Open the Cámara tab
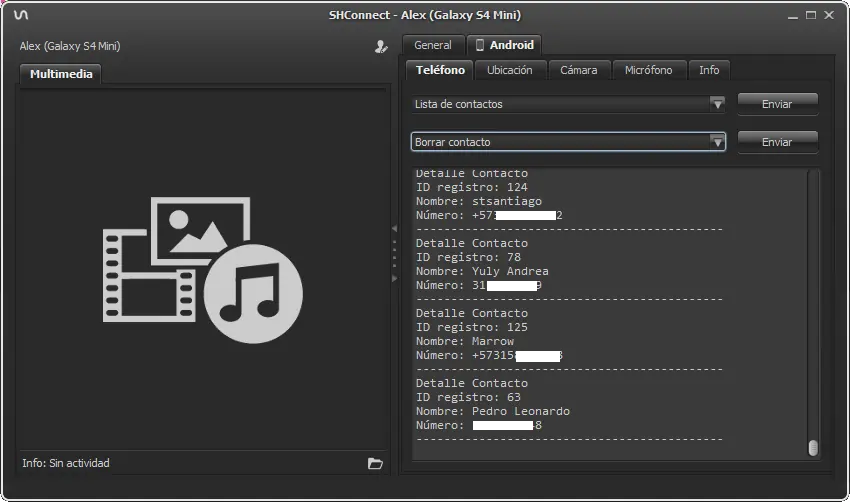The width and height of the screenshot is (850, 502). click(578, 70)
